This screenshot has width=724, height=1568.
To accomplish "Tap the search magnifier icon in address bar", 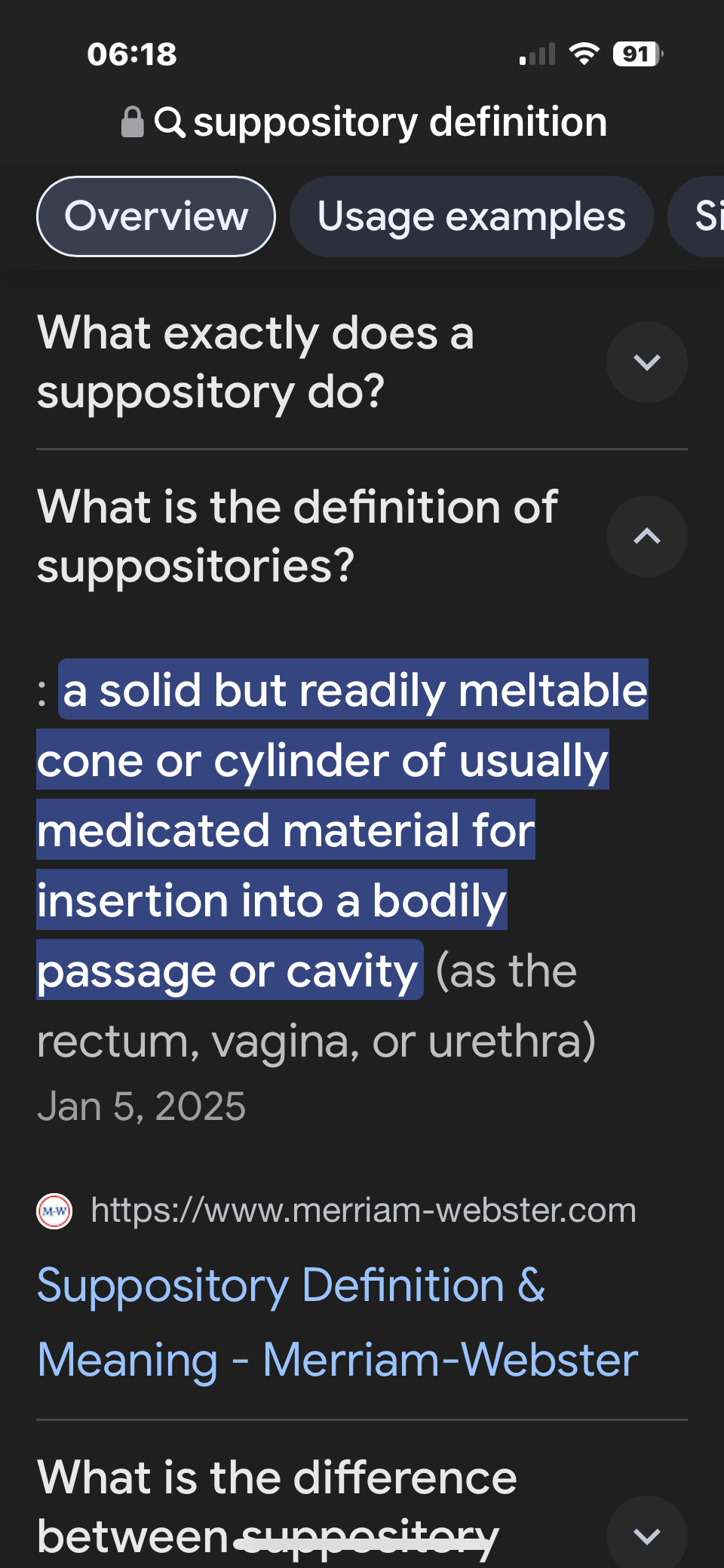I will pyautogui.click(x=170, y=121).
